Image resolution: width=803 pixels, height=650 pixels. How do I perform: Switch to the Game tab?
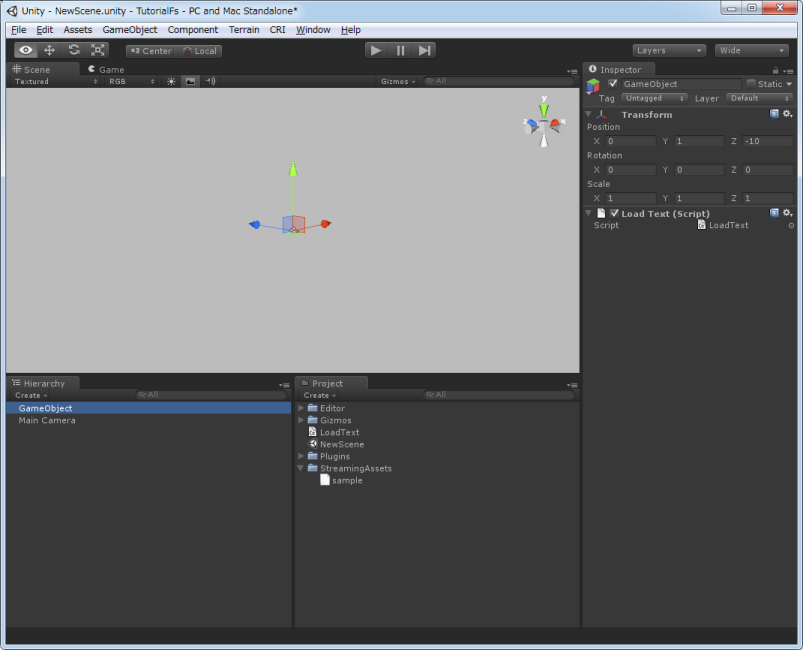106,69
